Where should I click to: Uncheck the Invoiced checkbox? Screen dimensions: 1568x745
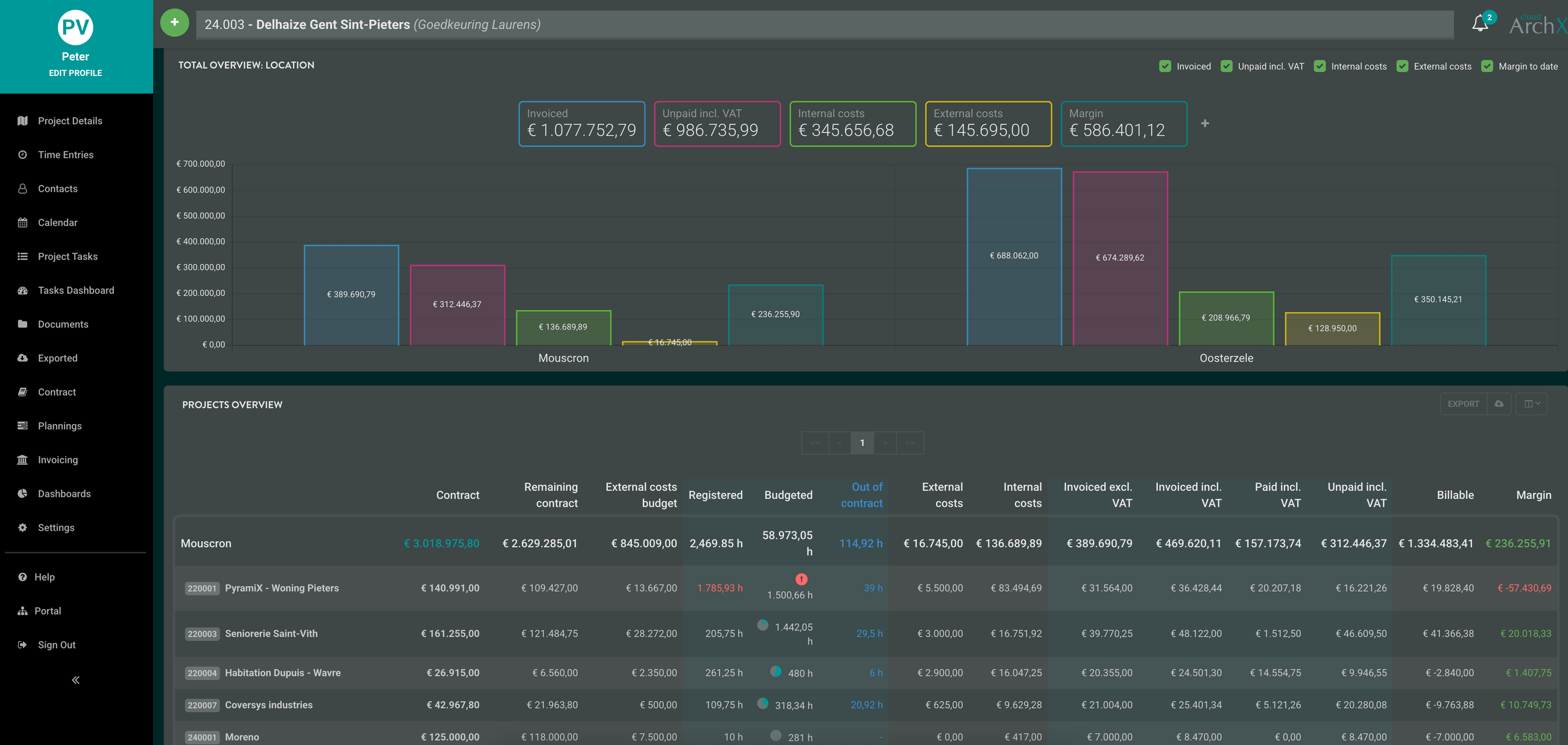1165,66
